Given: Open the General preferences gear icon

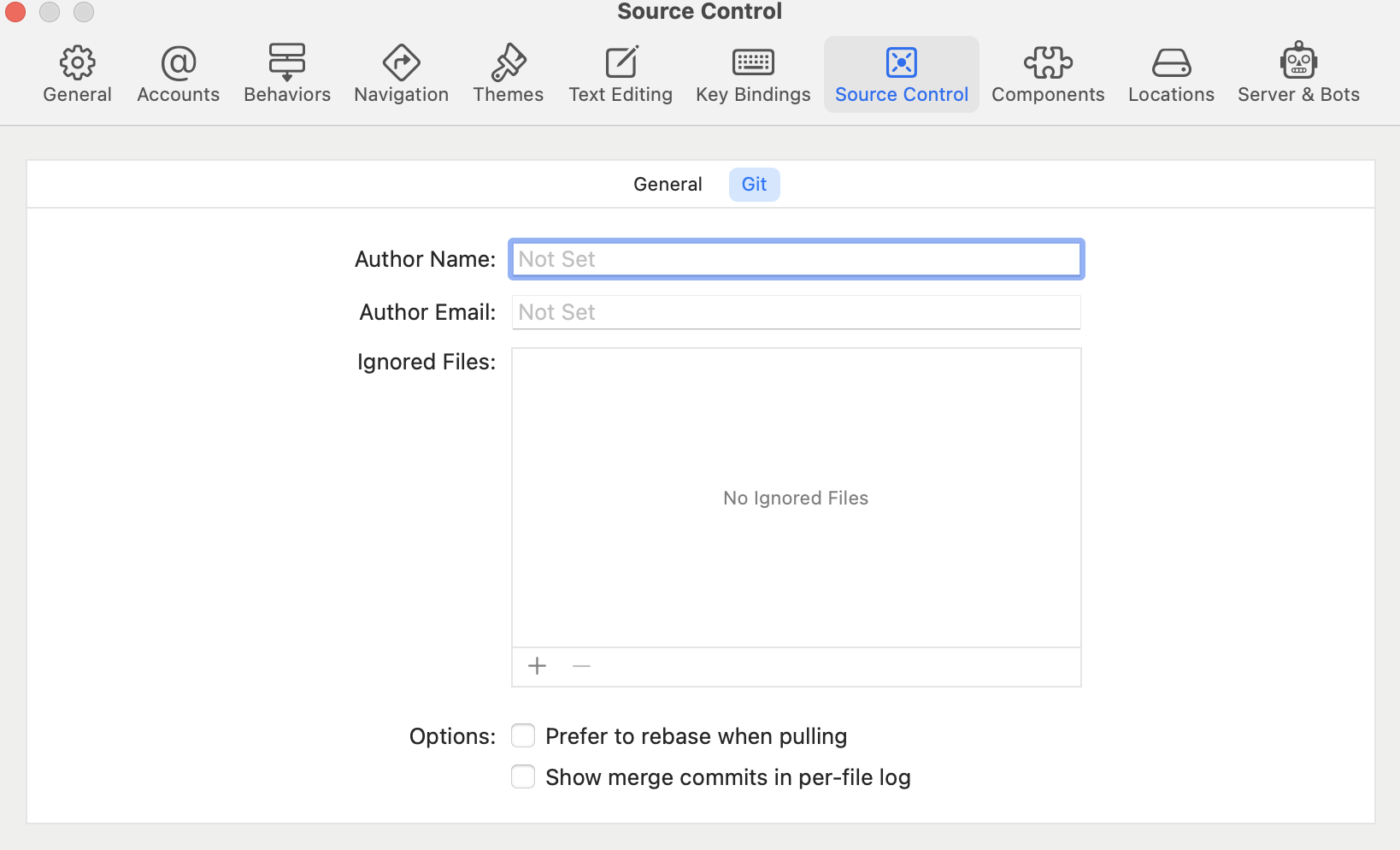Looking at the screenshot, I should [x=77, y=62].
